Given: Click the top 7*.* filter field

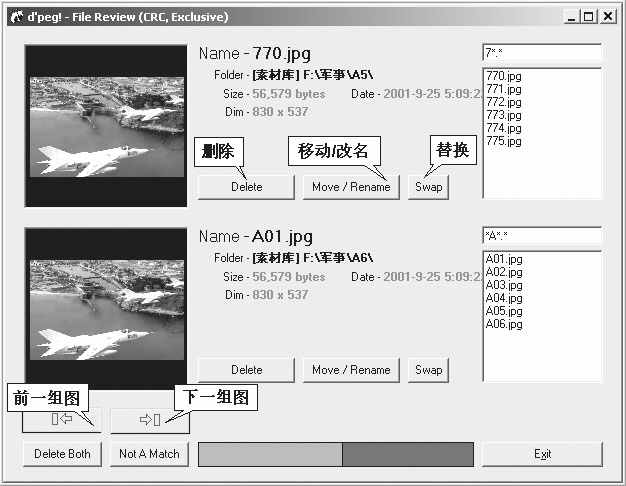Looking at the screenshot, I should point(541,52).
